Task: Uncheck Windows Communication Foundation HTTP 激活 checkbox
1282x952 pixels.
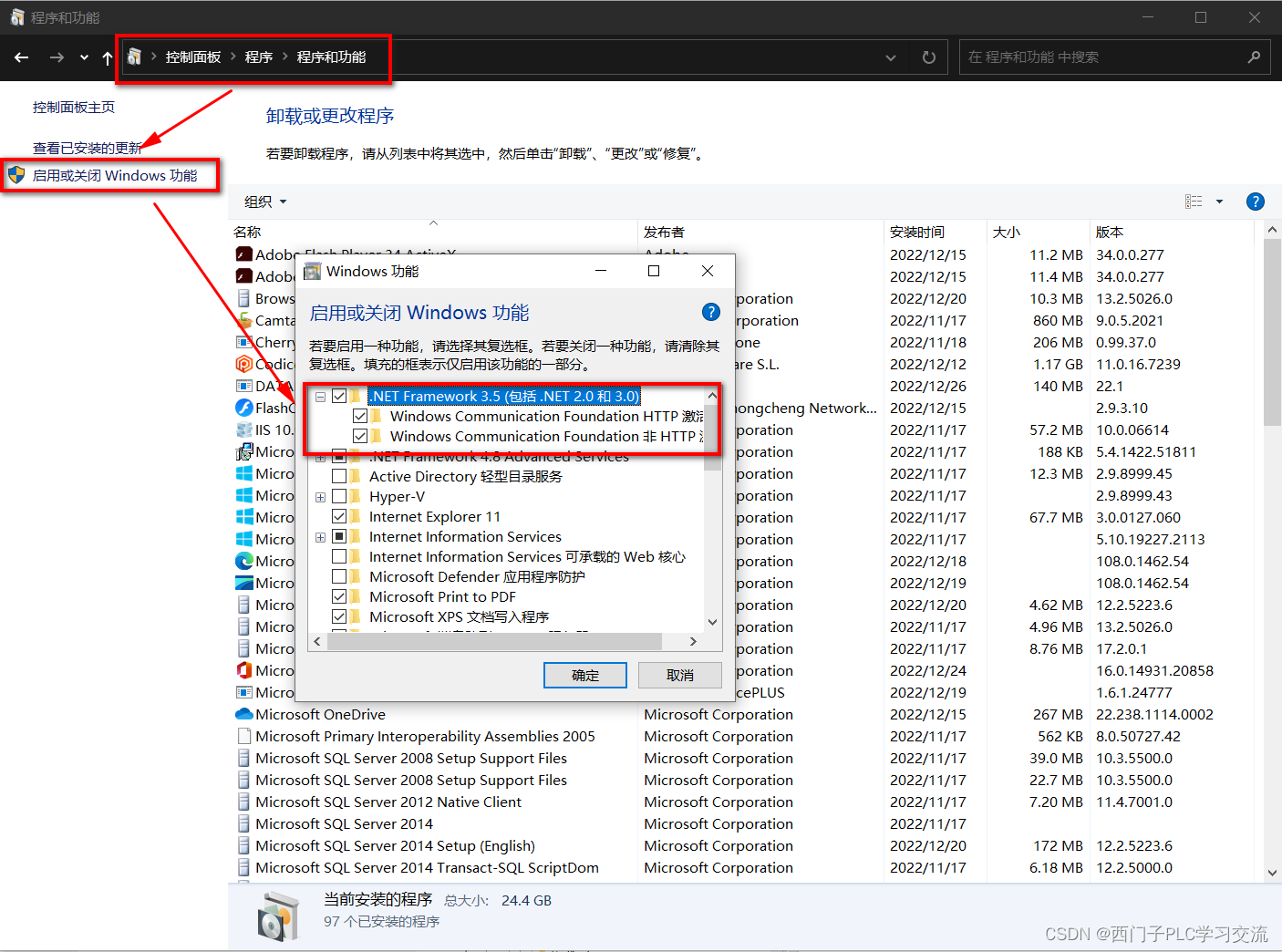Action: tap(360, 416)
